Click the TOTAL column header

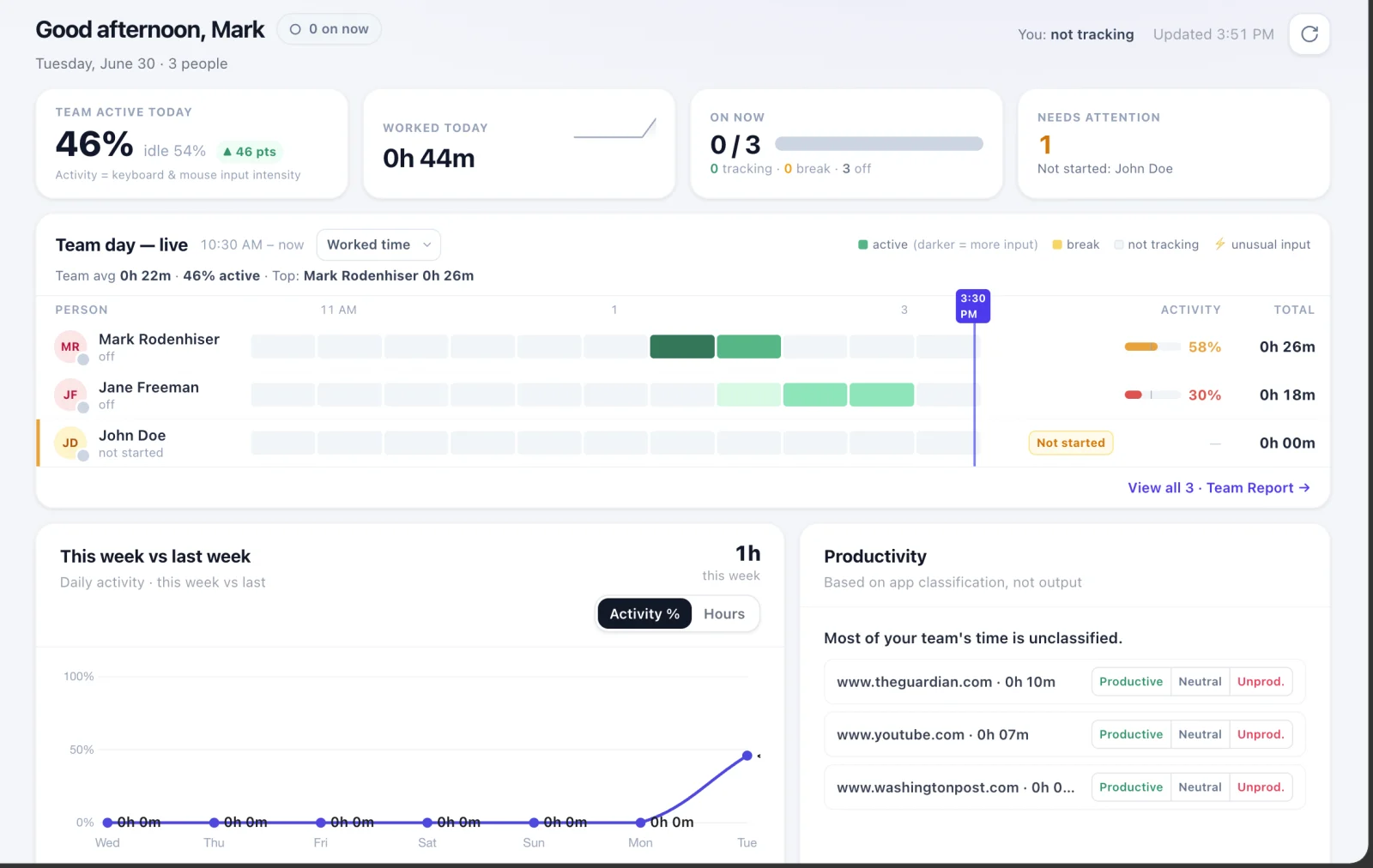(x=1293, y=310)
